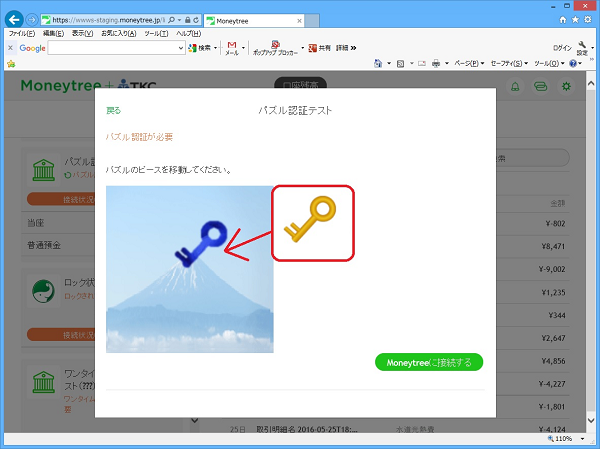Click the ワンタイム bank building icon
600x449 pixels.
pos(44,382)
